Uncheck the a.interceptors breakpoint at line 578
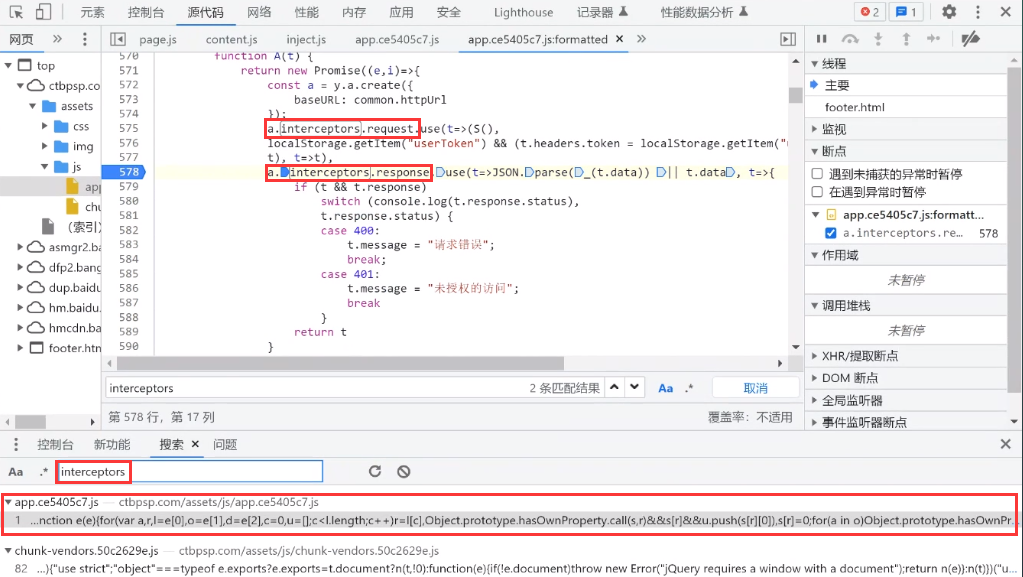 830,233
